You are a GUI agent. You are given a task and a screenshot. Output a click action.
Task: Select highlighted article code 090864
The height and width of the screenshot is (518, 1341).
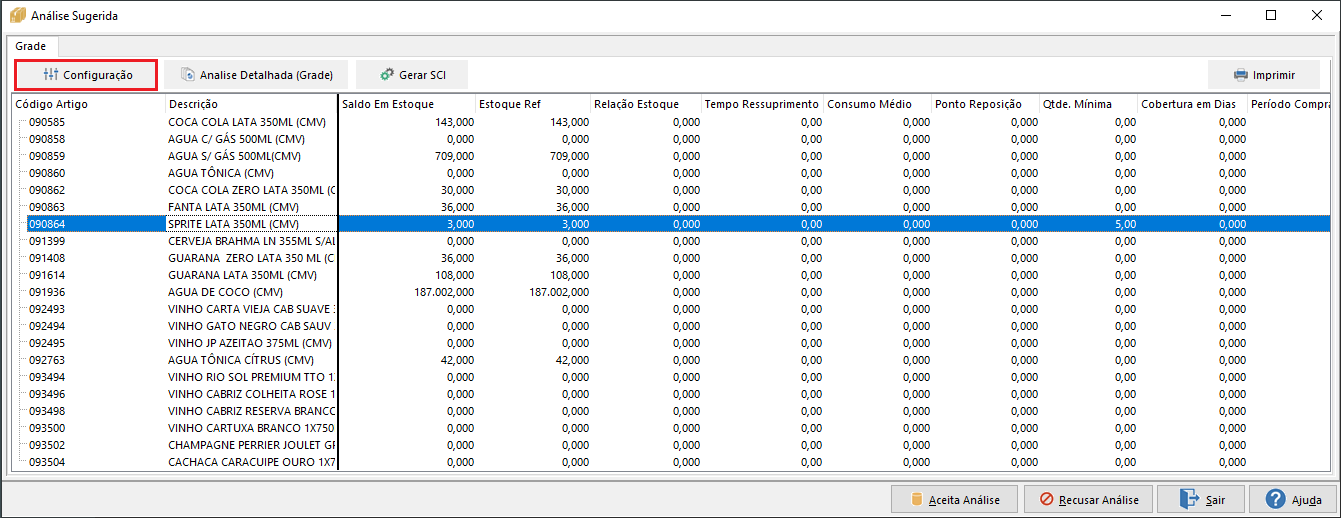point(47,224)
